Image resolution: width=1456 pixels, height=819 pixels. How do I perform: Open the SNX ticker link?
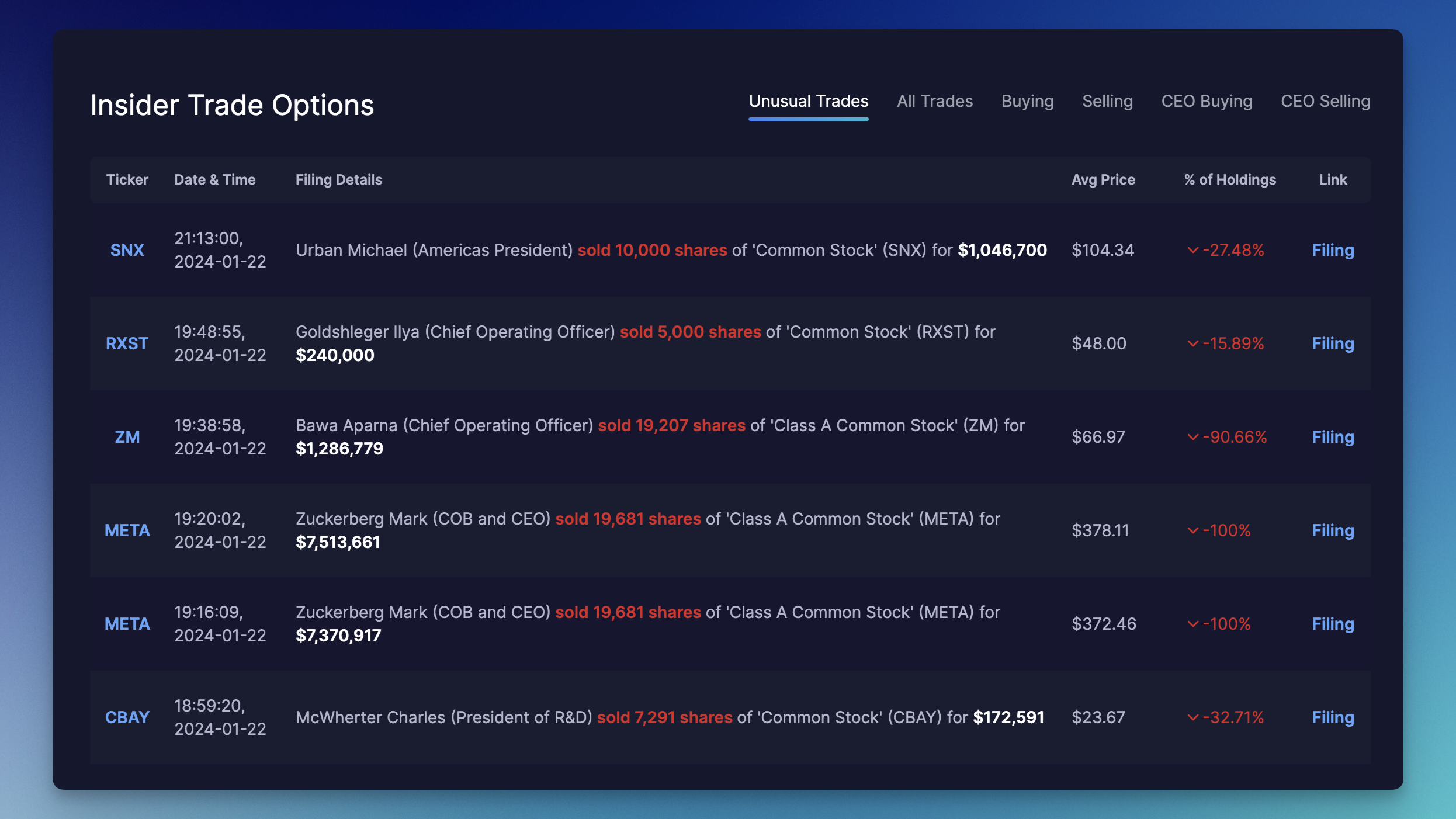[127, 250]
